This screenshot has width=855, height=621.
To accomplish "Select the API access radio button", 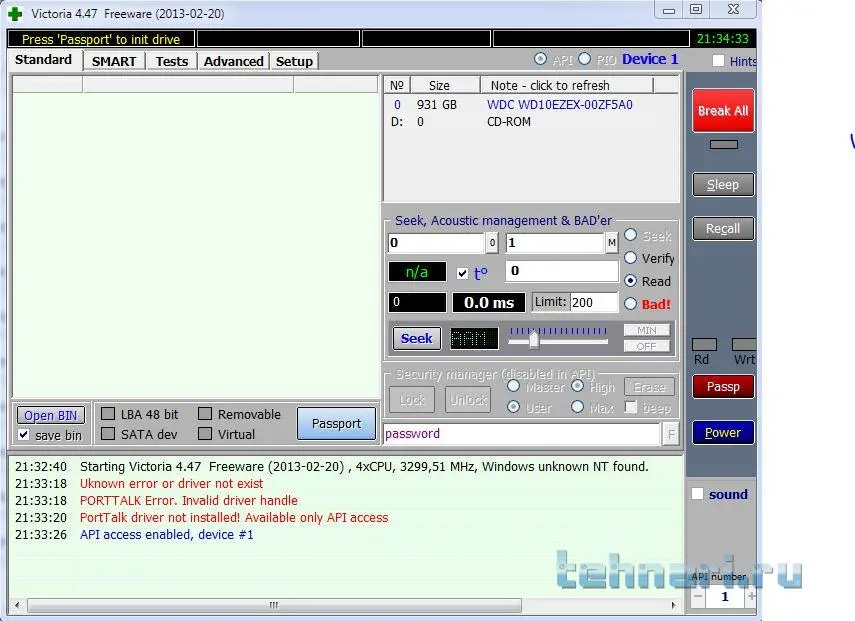I will 540,58.
